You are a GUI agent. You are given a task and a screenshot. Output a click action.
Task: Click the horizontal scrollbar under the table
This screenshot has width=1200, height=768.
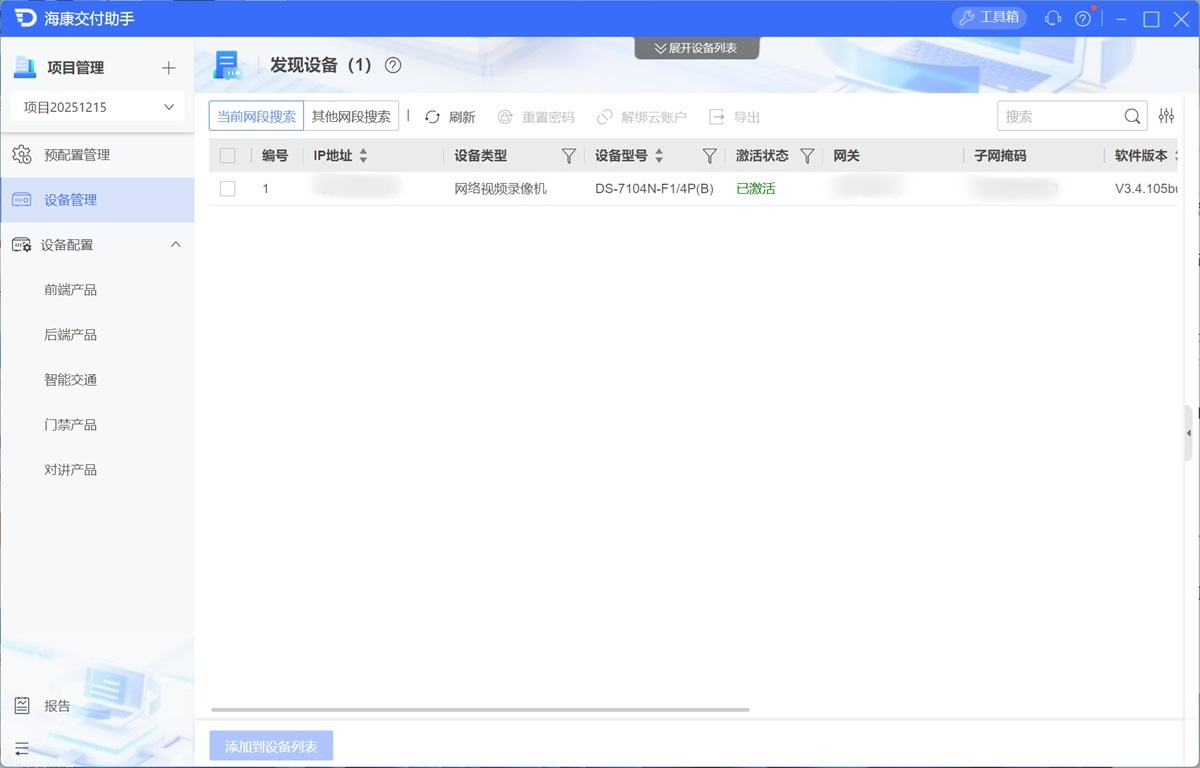[x=480, y=710]
